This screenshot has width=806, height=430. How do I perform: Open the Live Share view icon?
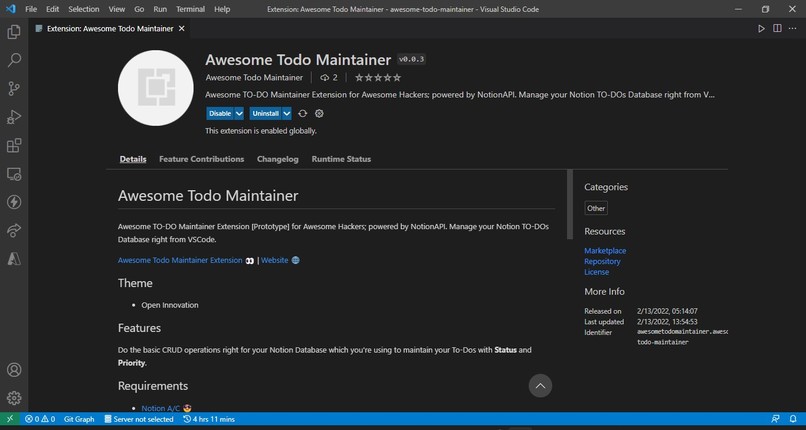point(14,231)
